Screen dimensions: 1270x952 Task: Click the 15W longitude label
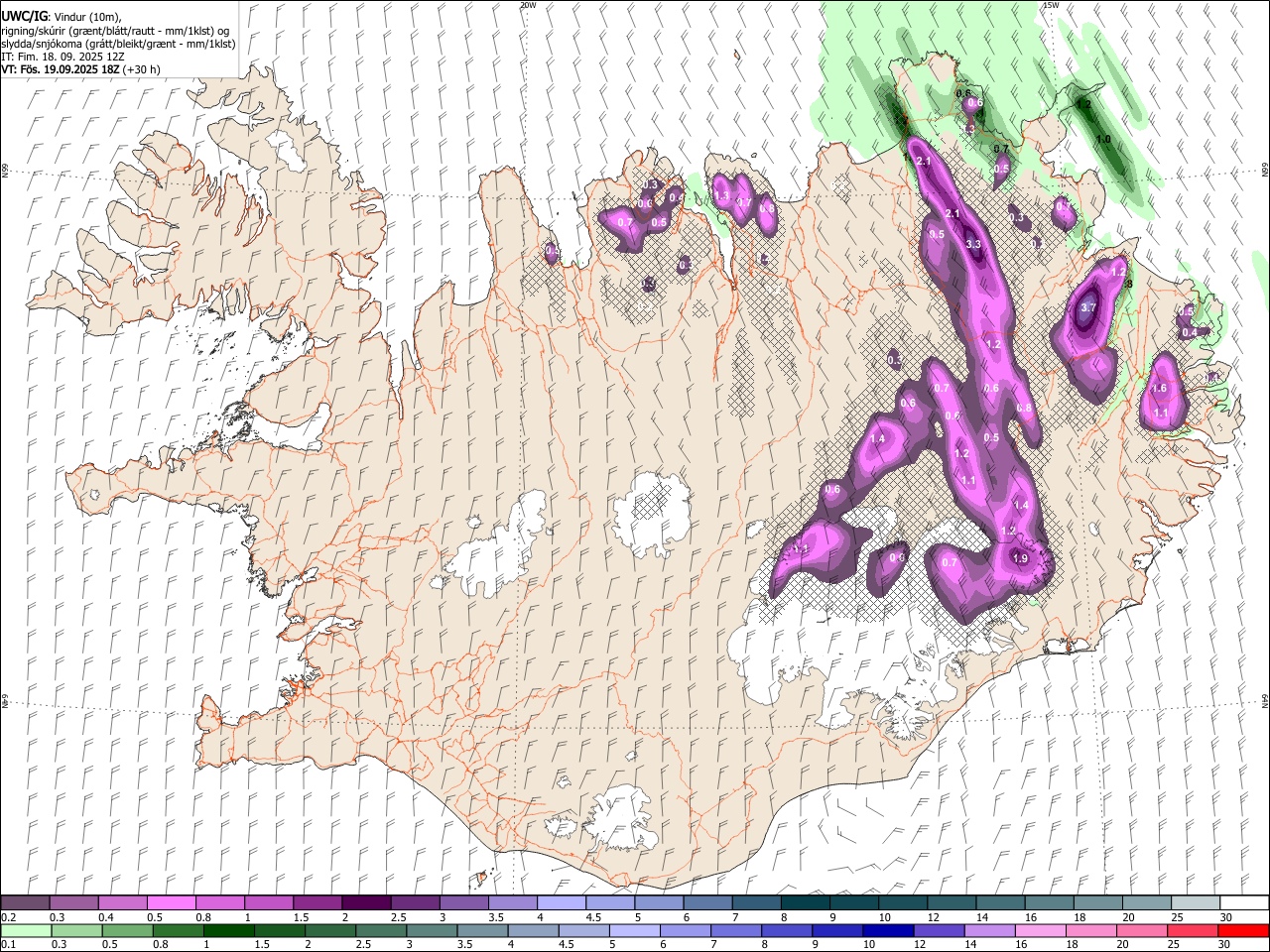(1051, 5)
